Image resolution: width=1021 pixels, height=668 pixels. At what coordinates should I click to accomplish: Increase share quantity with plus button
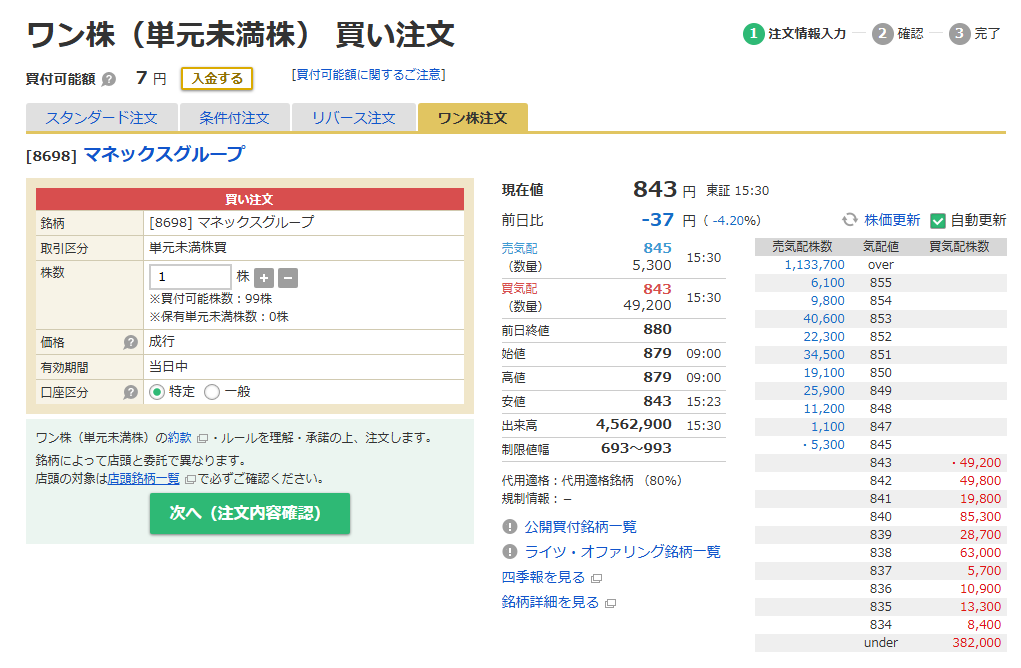(264, 278)
